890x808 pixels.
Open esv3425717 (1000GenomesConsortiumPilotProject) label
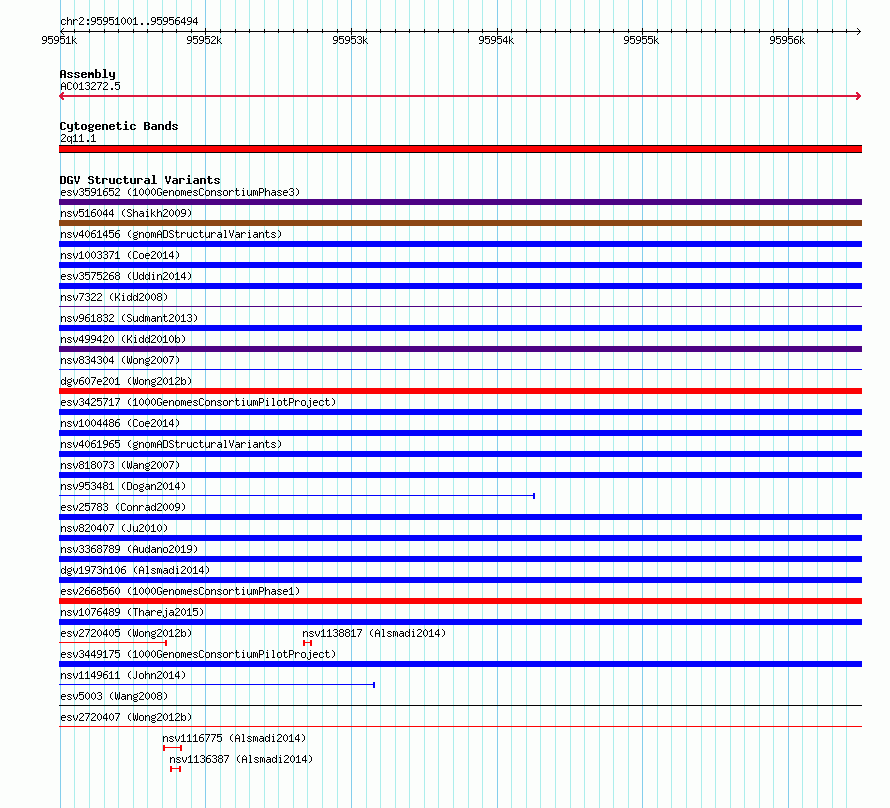[198, 402]
